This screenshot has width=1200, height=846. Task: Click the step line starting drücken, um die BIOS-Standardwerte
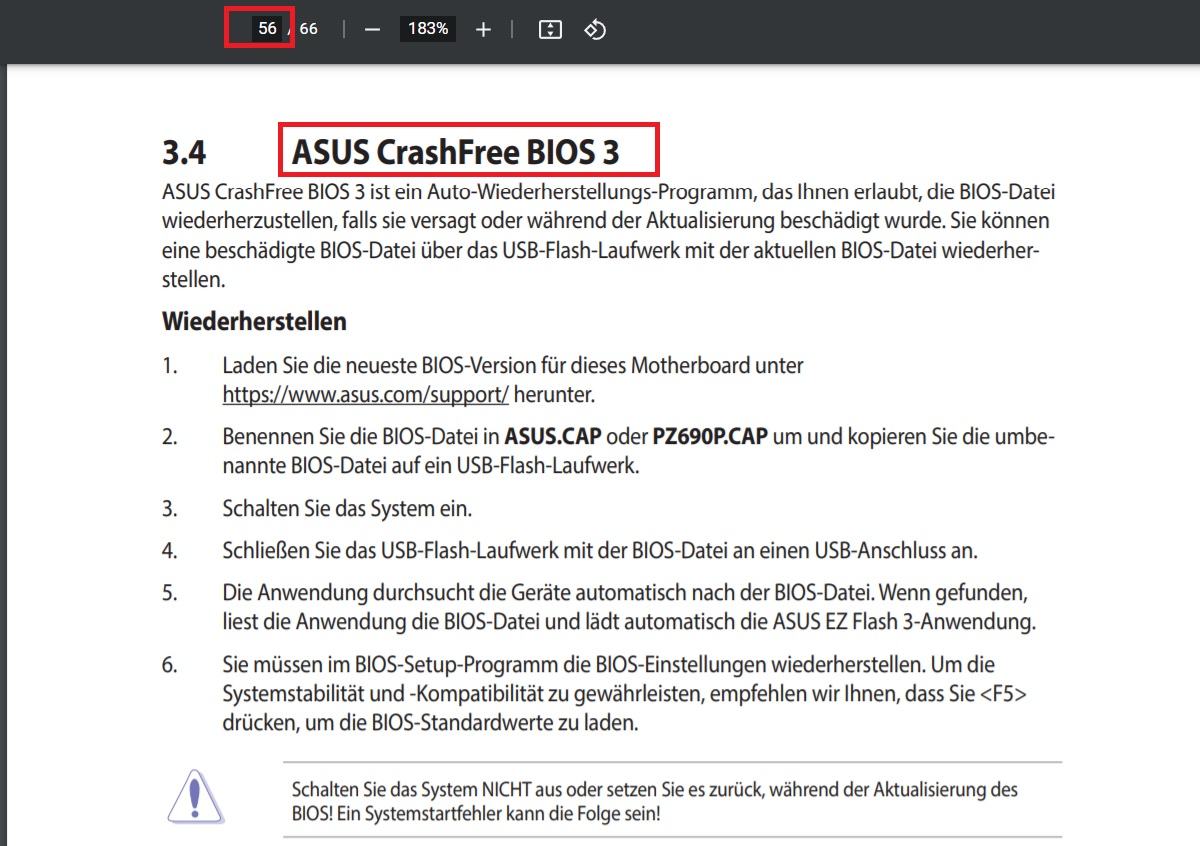tap(430, 722)
